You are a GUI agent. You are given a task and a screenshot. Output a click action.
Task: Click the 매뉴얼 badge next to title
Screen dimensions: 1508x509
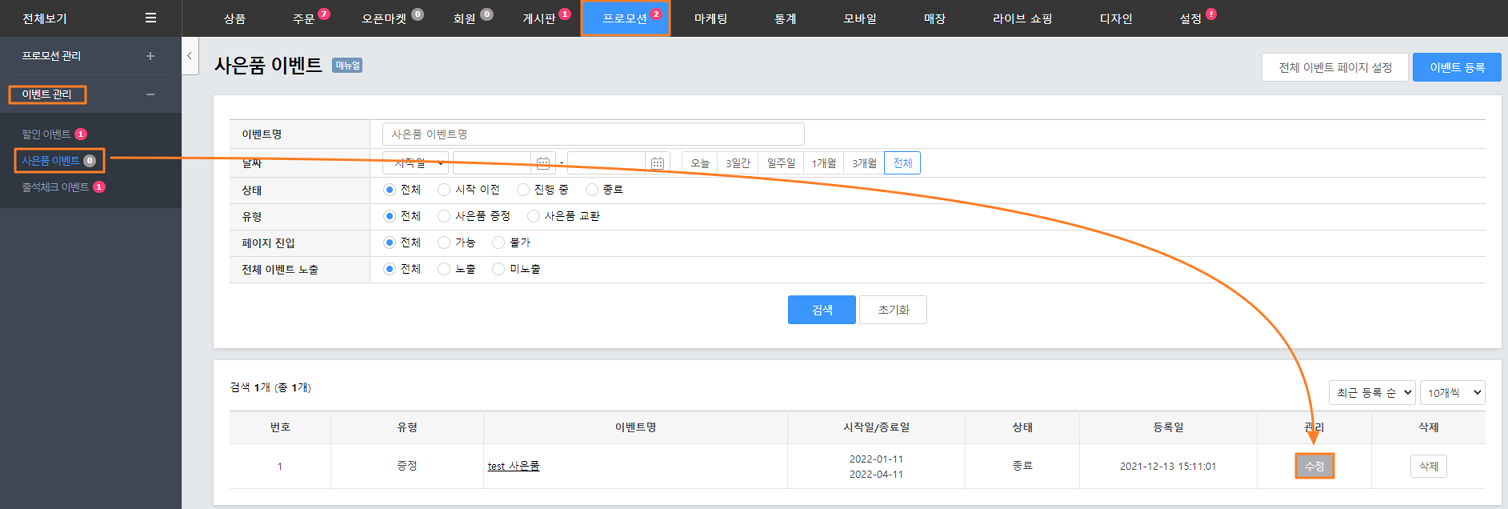coord(347,66)
